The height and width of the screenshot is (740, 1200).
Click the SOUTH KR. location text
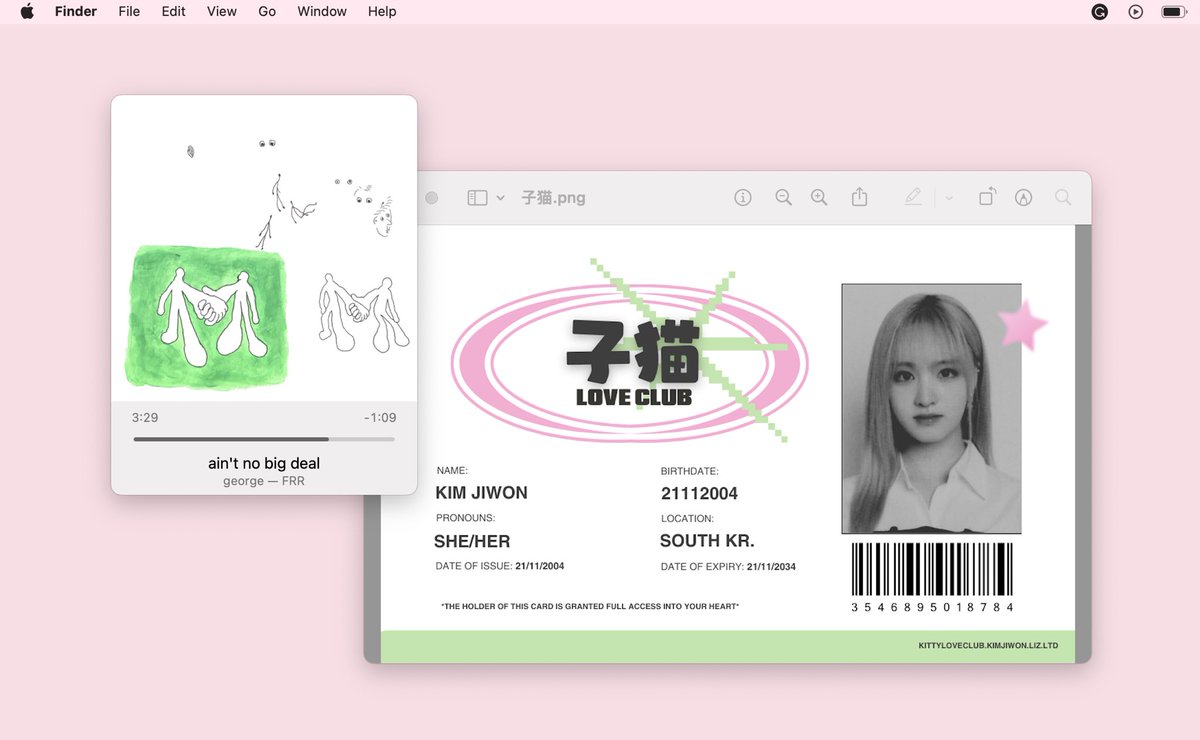tap(707, 541)
